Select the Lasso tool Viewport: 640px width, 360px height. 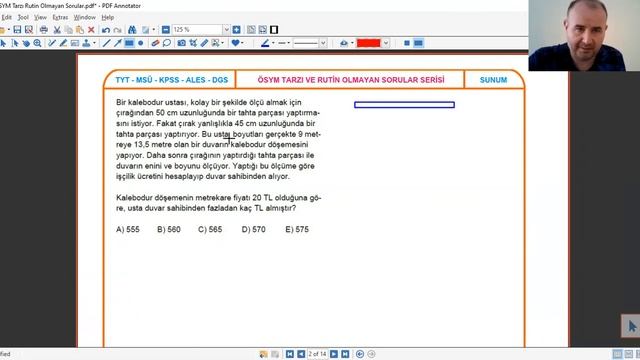pos(167,43)
